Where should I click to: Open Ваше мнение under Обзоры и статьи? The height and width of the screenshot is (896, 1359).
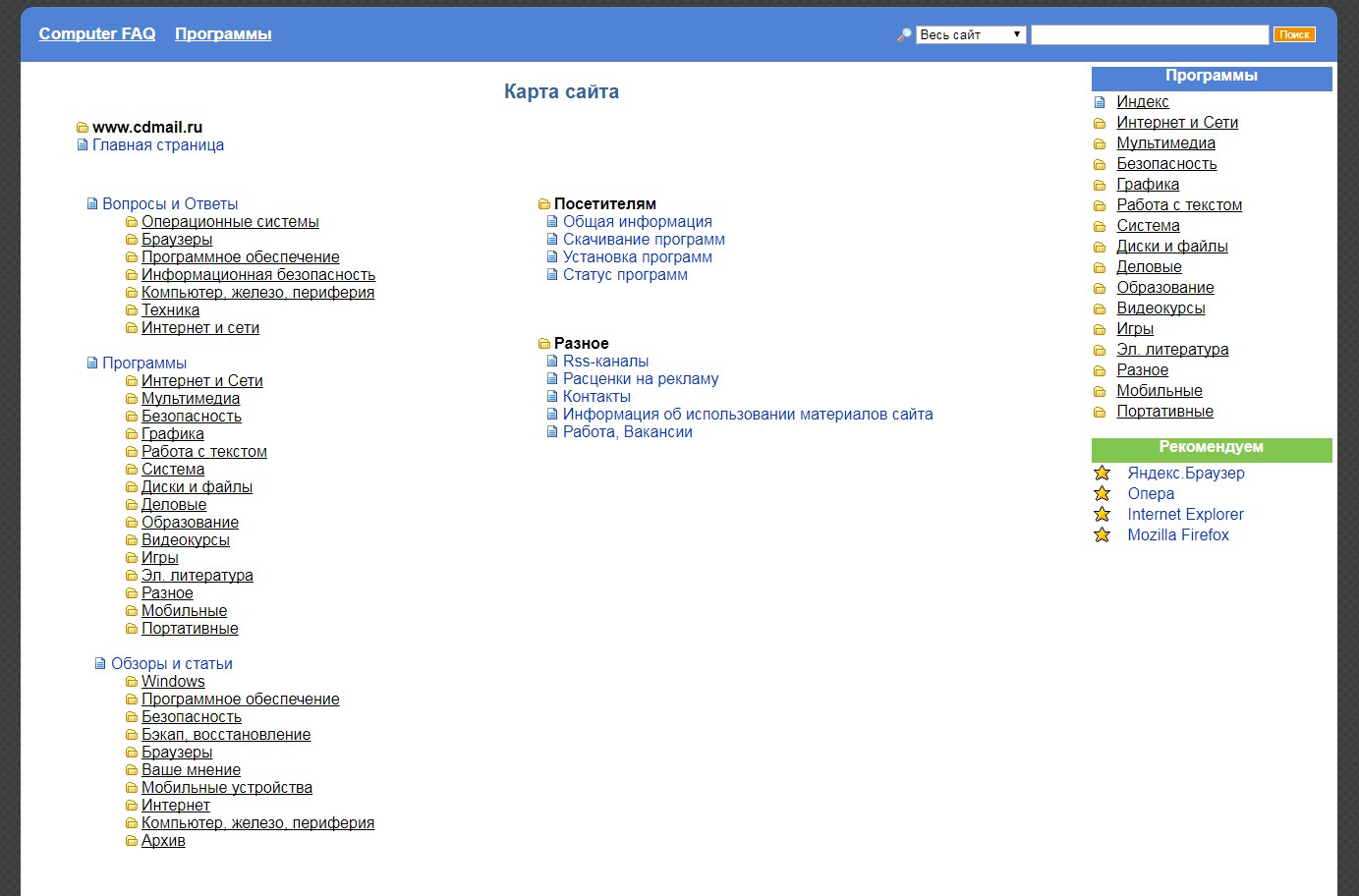click(191, 770)
